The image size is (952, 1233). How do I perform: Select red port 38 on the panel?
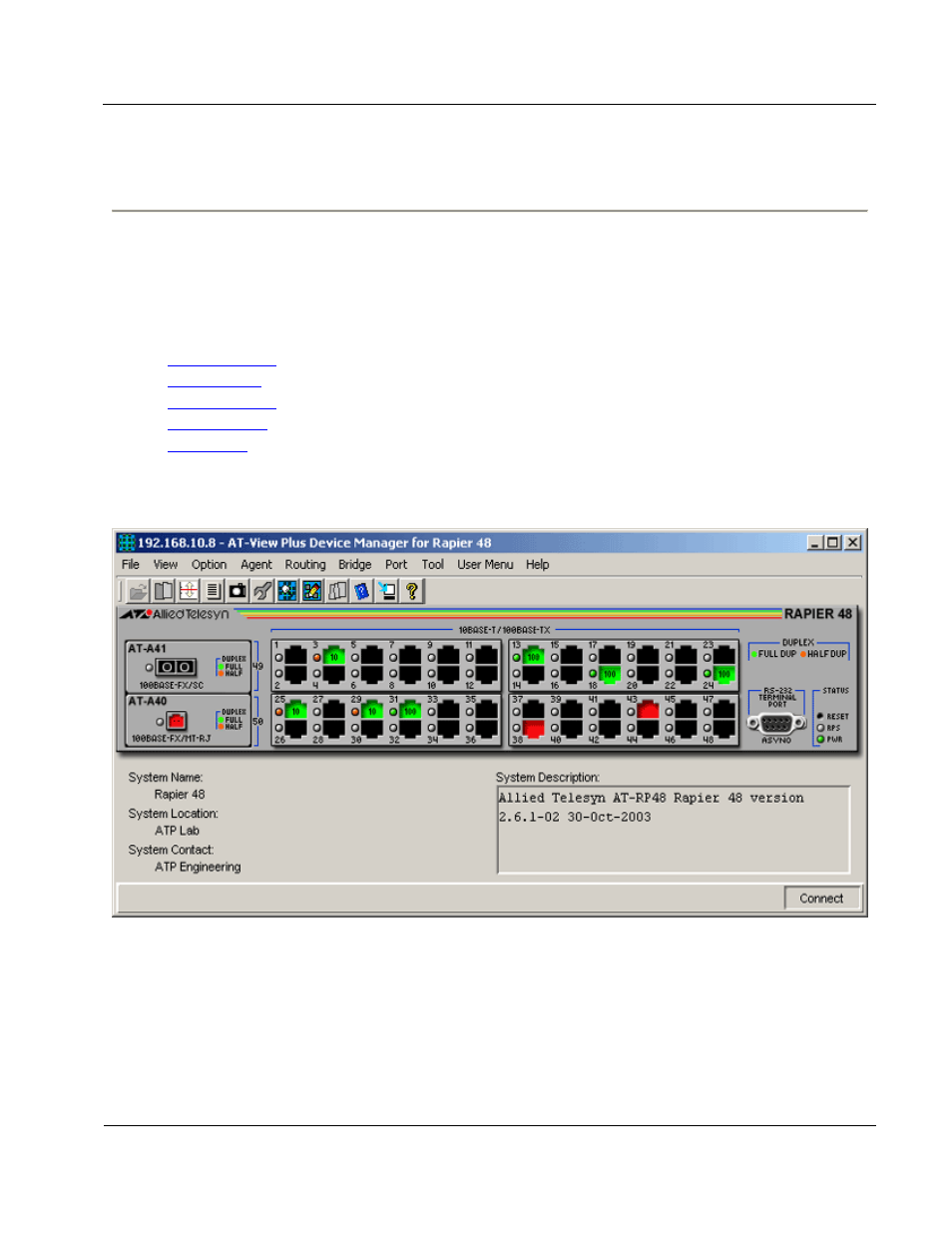[x=534, y=728]
